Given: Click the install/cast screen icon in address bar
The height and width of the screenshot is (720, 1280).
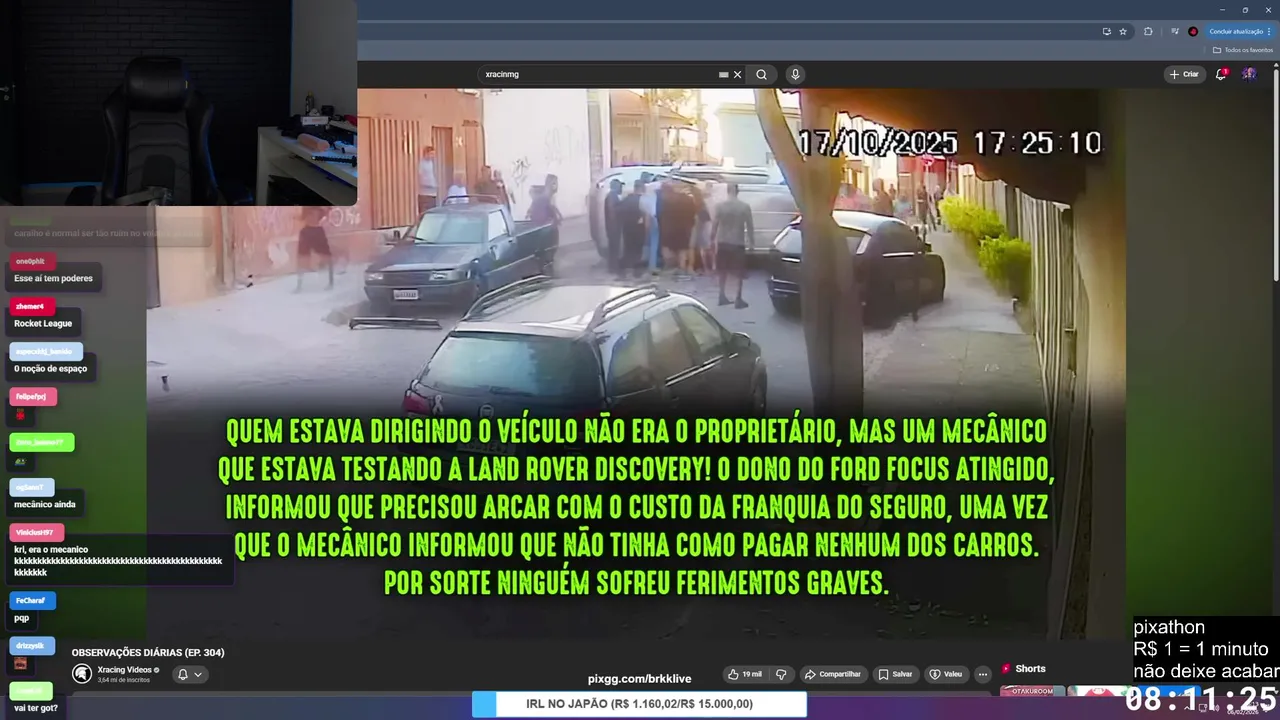Looking at the screenshot, I should coord(1107,31).
